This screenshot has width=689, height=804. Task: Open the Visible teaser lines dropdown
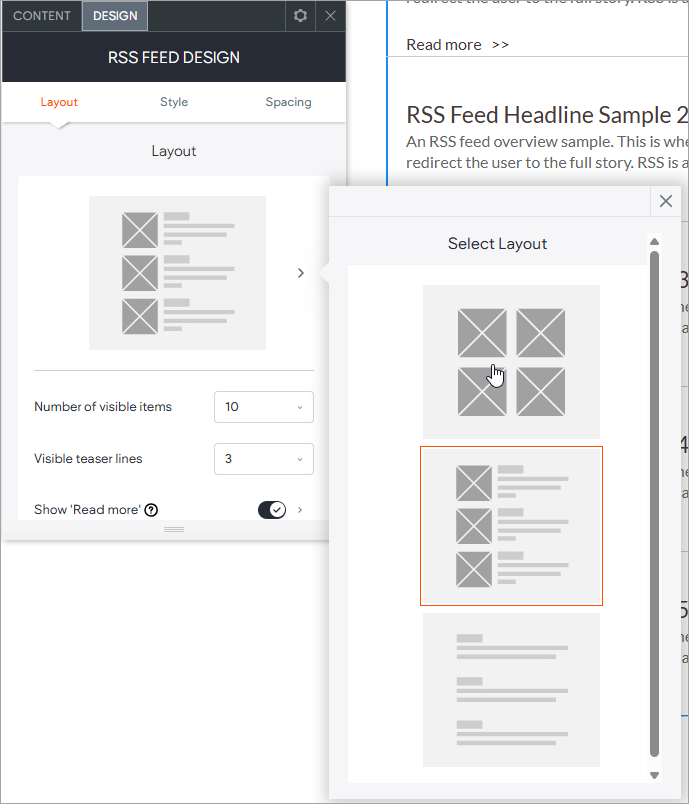click(264, 459)
